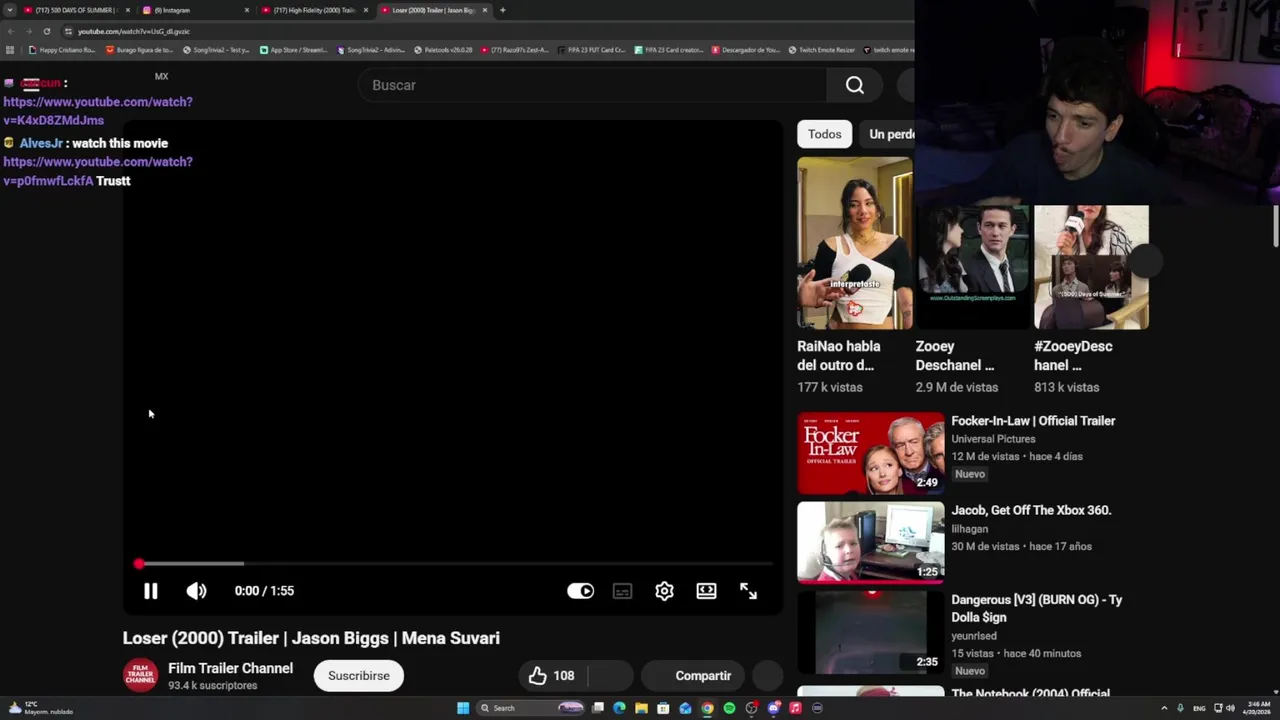This screenshot has width=1280, height=720.
Task: Open the Descargador de You... bookmark
Action: point(746,50)
